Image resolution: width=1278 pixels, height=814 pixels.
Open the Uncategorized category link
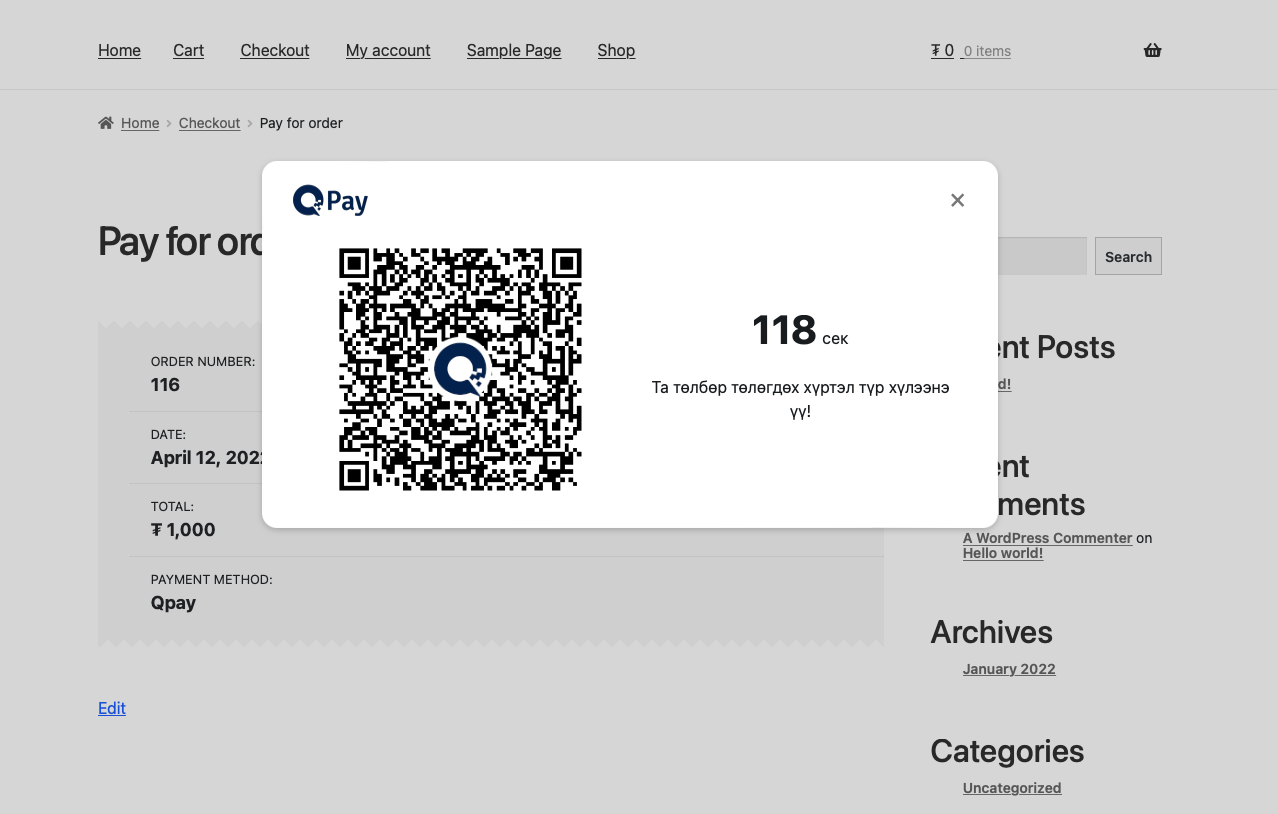[1012, 788]
